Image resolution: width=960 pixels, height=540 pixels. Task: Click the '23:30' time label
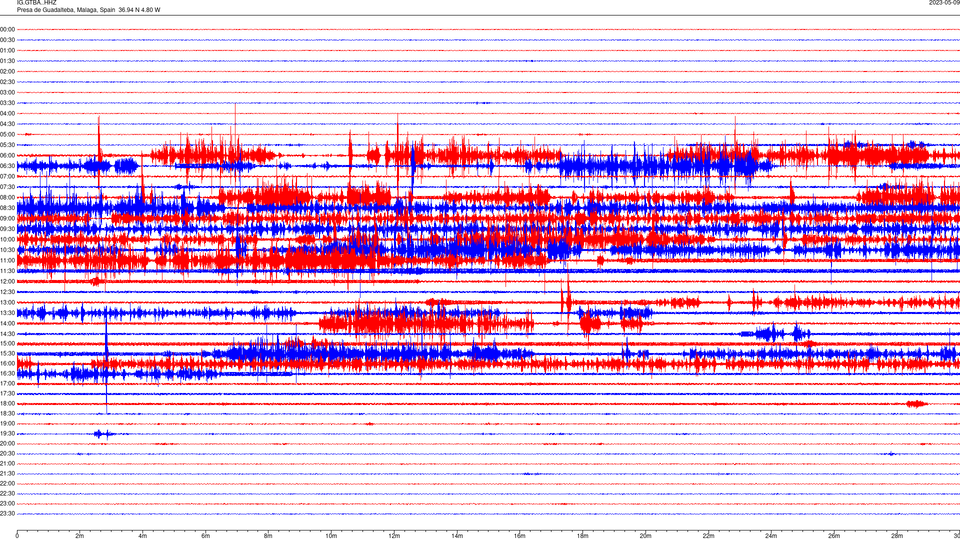[x=7, y=514]
